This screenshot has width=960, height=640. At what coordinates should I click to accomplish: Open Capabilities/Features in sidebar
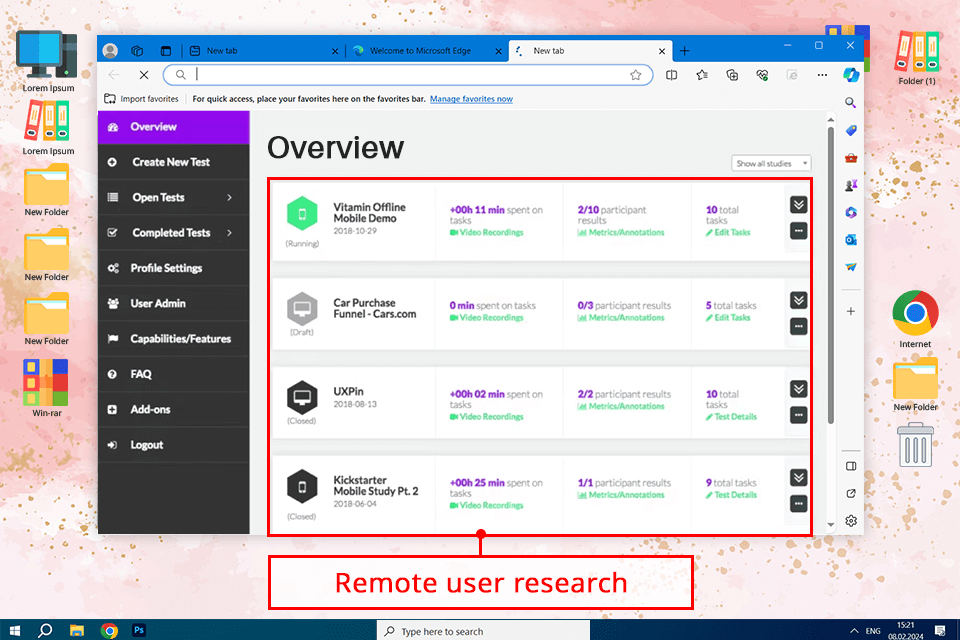tap(173, 339)
